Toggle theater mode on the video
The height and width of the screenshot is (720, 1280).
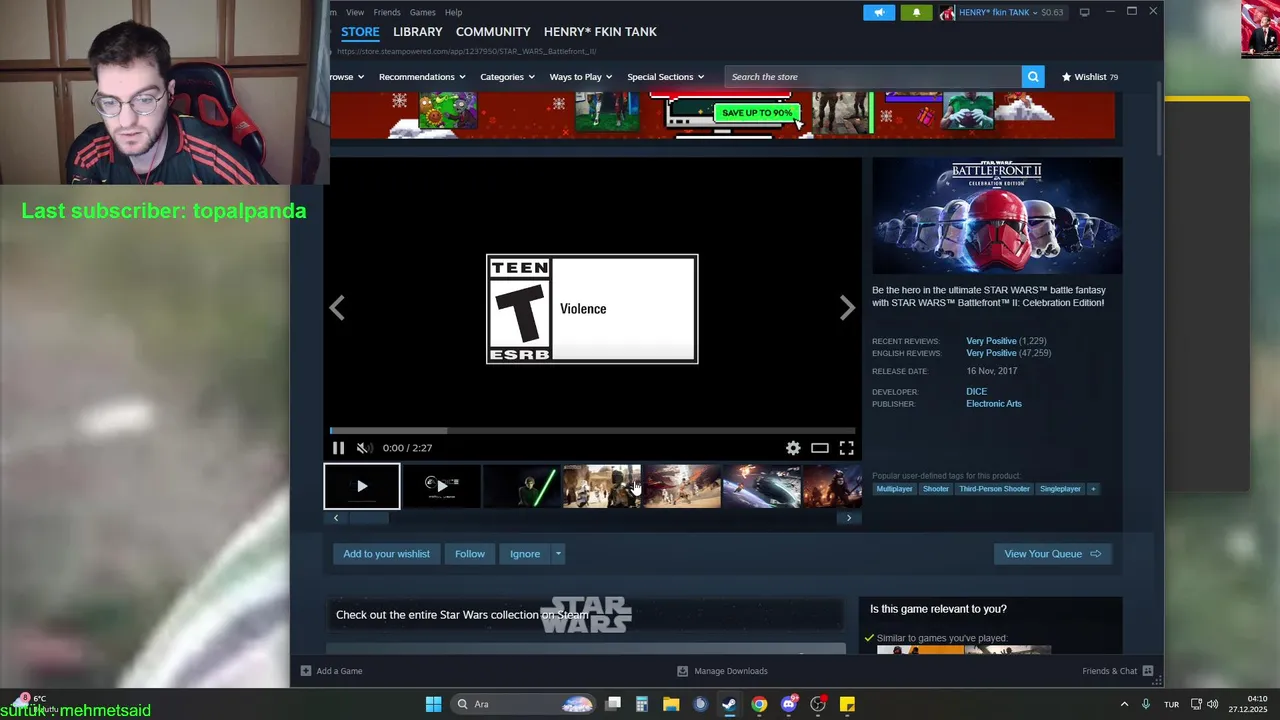click(x=820, y=448)
